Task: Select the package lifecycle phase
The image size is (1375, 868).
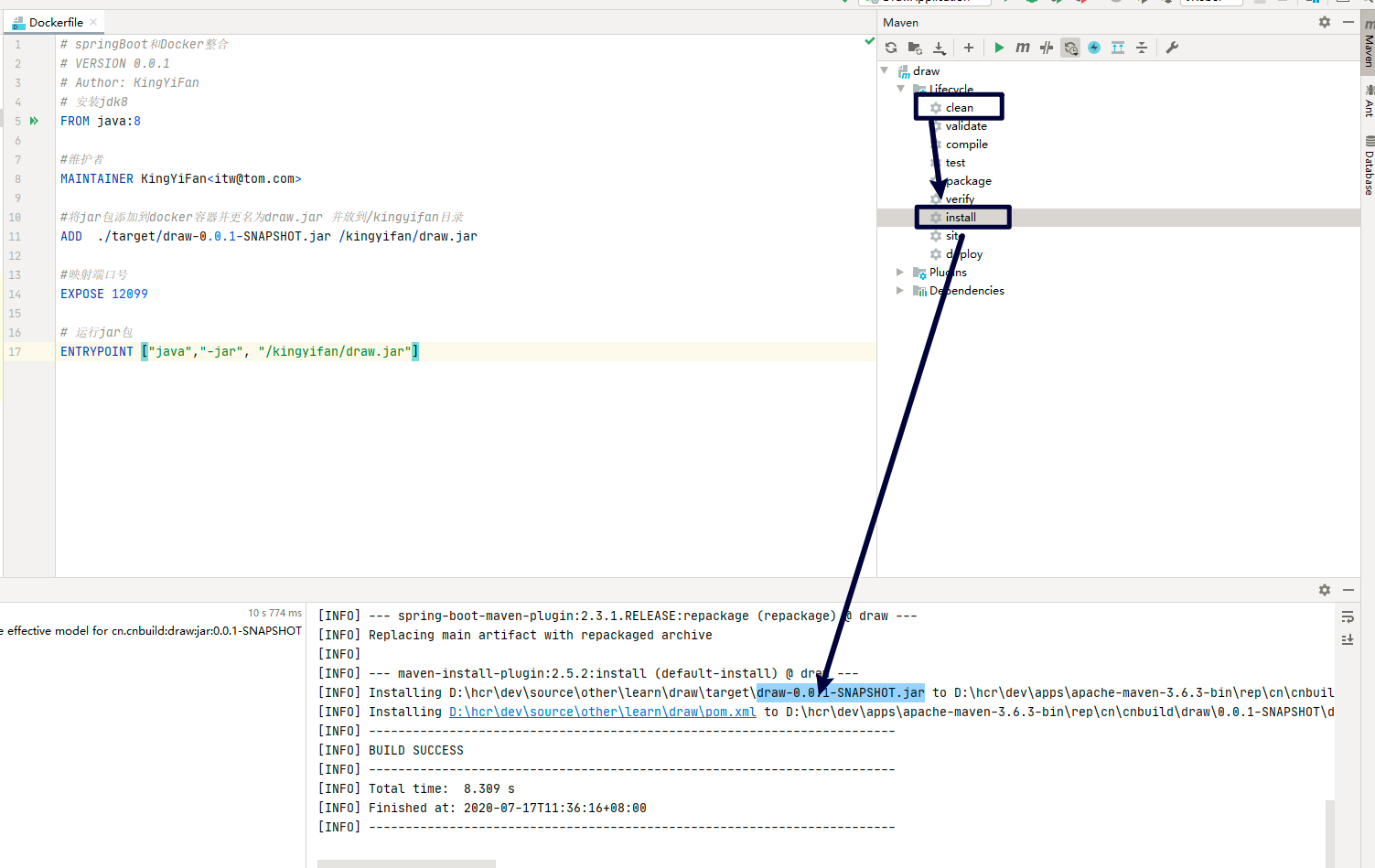Action: pyautogui.click(x=968, y=180)
